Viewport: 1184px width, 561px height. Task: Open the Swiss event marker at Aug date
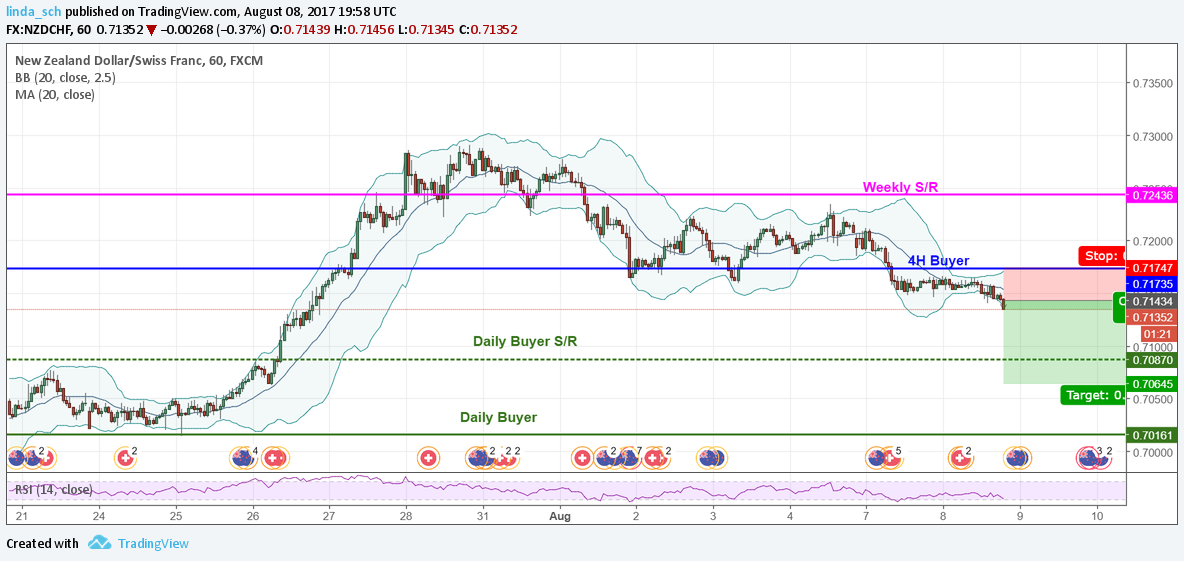point(581,457)
